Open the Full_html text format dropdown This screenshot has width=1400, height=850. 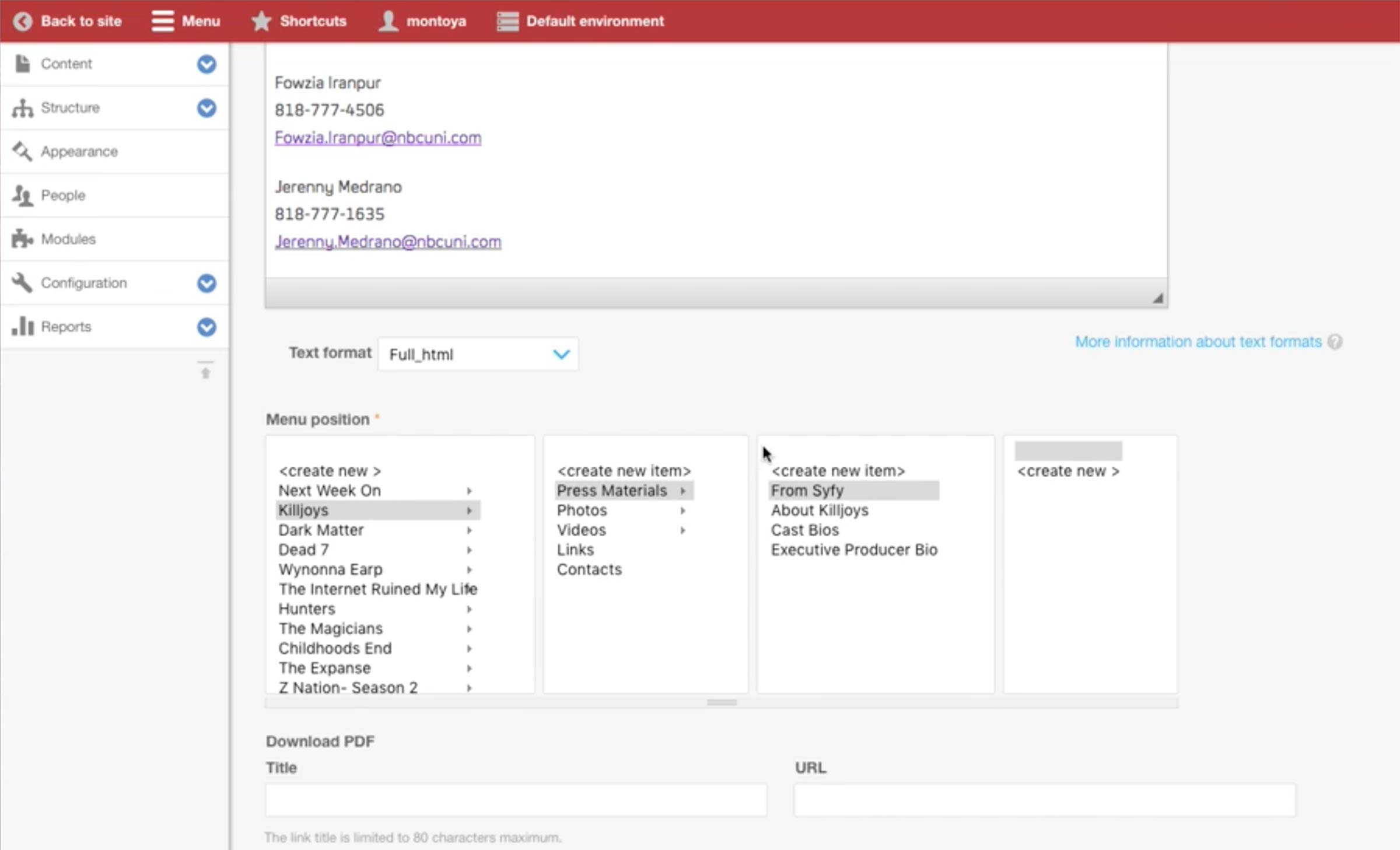point(478,354)
